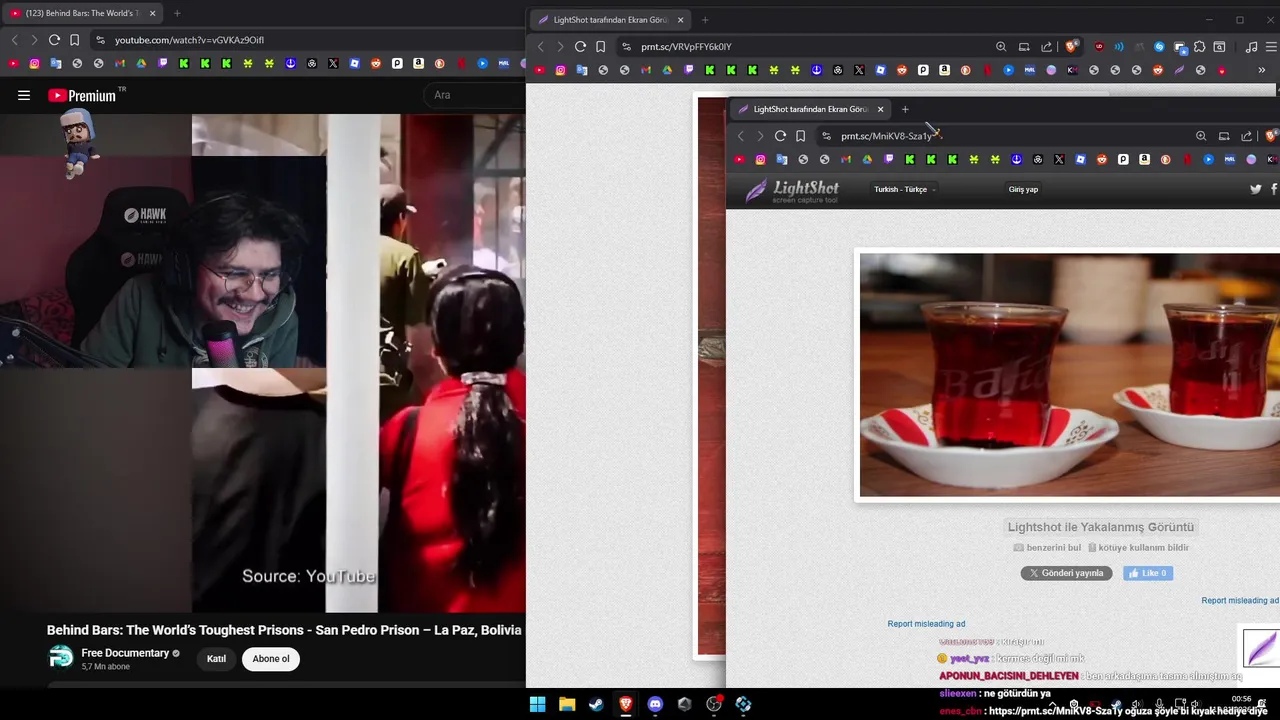Click the Giriş yap login link
This screenshot has width=1280, height=720.
pyautogui.click(x=1023, y=189)
